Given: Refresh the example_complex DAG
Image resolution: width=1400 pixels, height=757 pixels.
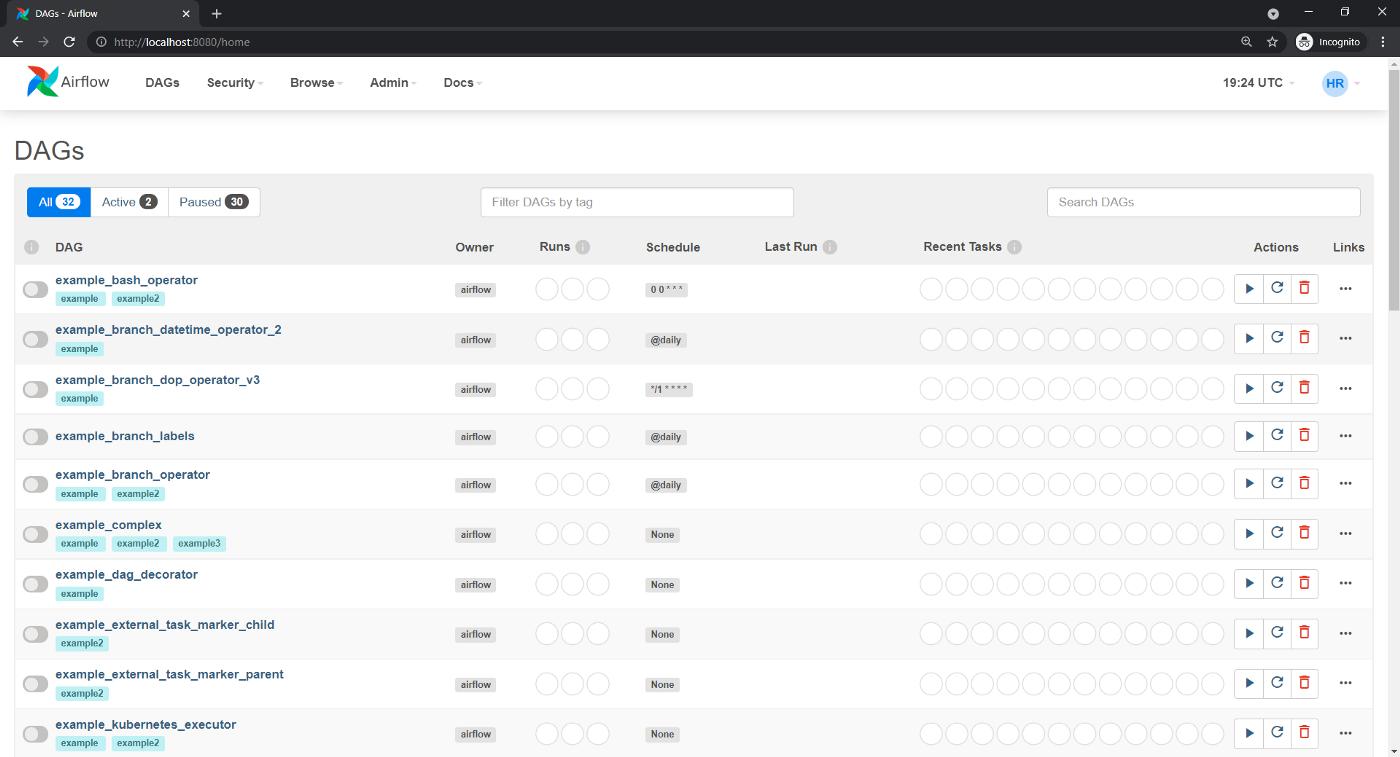Looking at the screenshot, I should click(x=1277, y=533).
